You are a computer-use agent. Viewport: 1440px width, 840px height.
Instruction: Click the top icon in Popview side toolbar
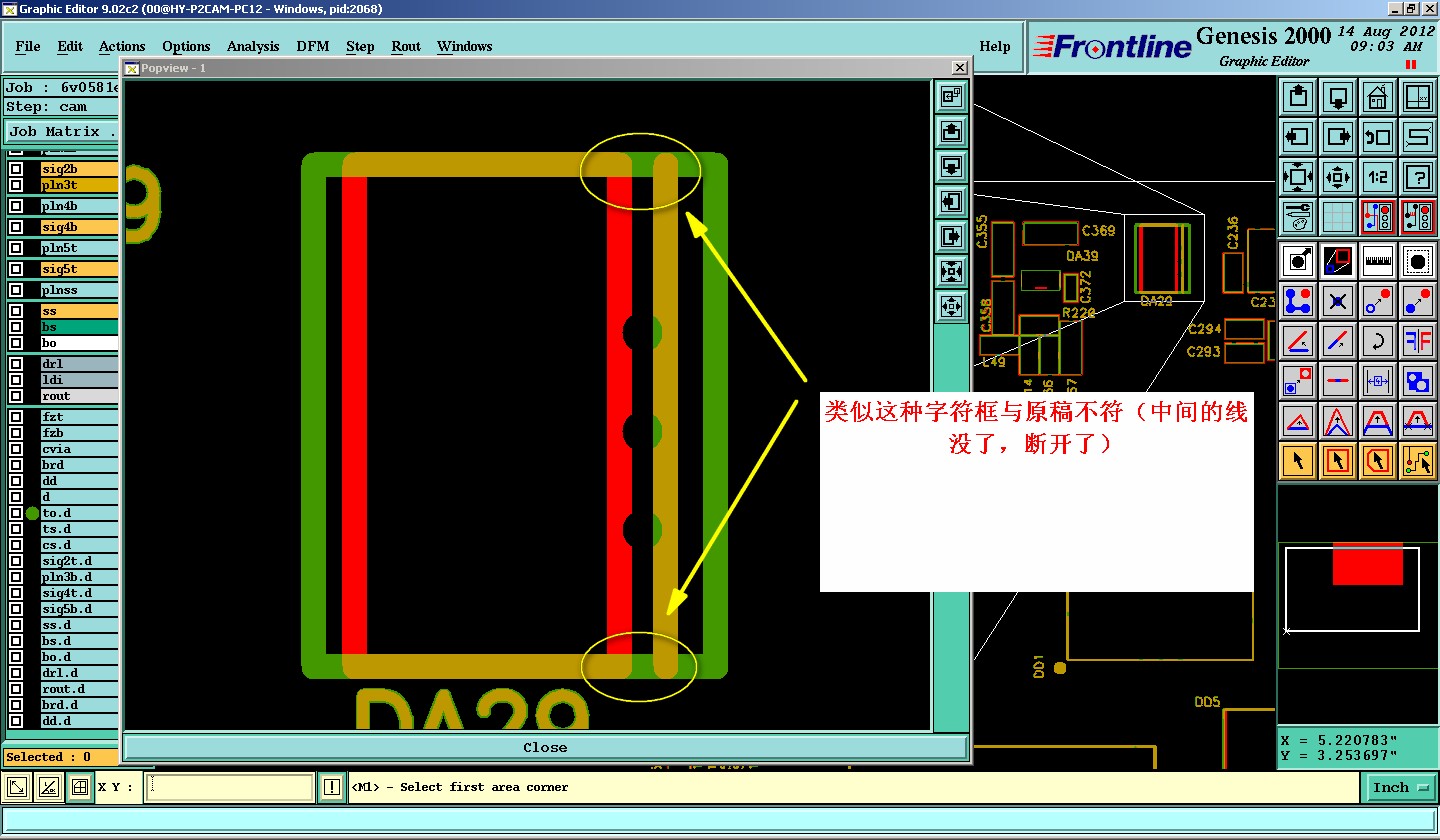951,96
